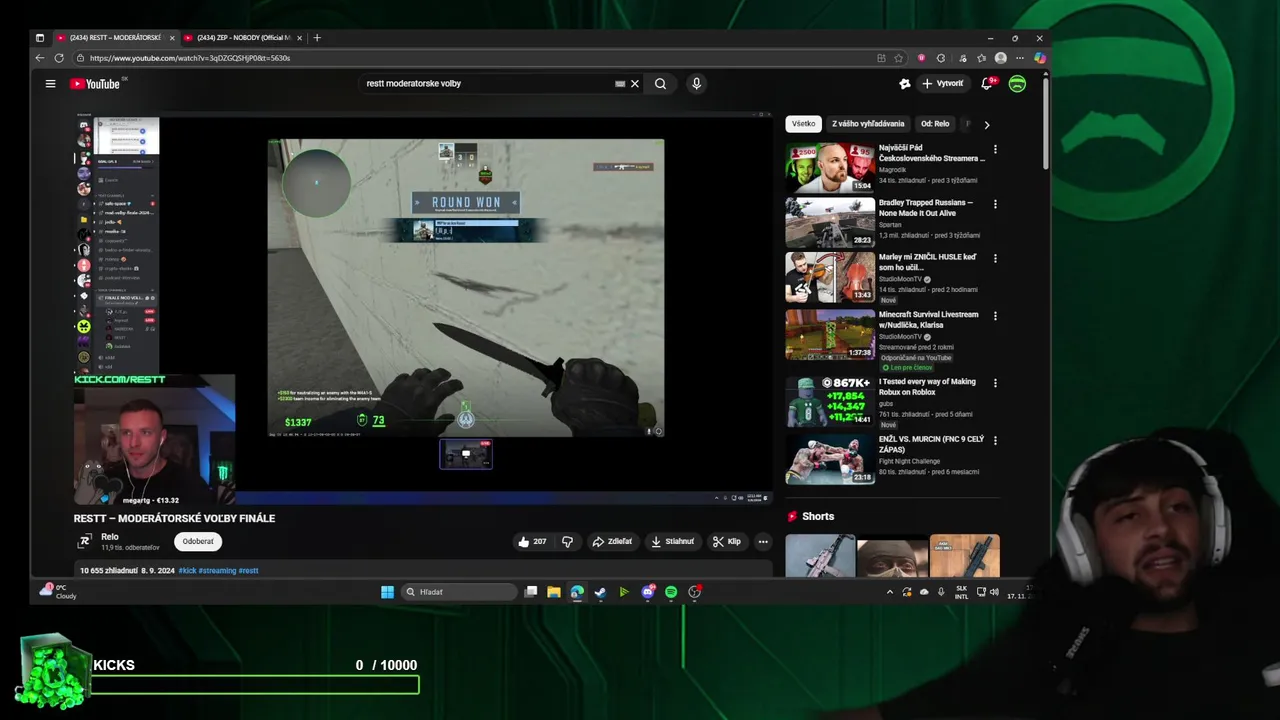Open options for Robux on Roblox video
Image resolution: width=1280 pixels, height=720 pixels.
click(995, 383)
